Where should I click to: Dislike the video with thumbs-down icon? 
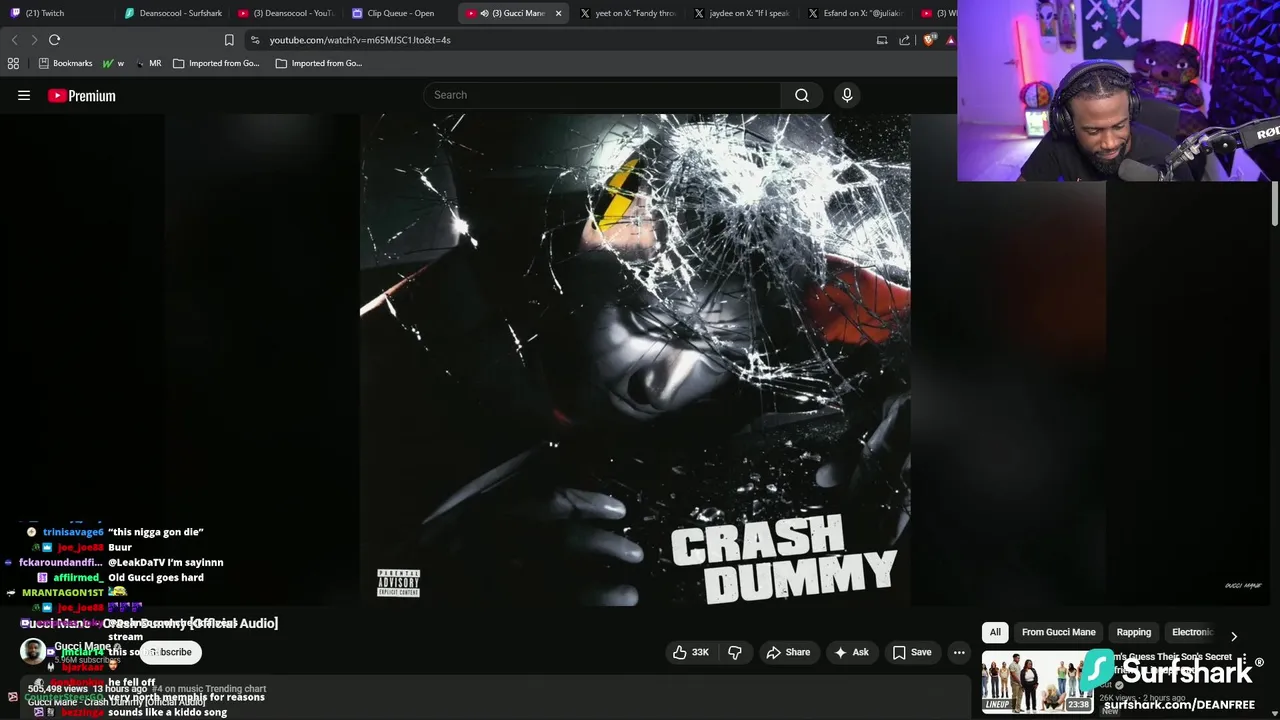pyautogui.click(x=735, y=652)
